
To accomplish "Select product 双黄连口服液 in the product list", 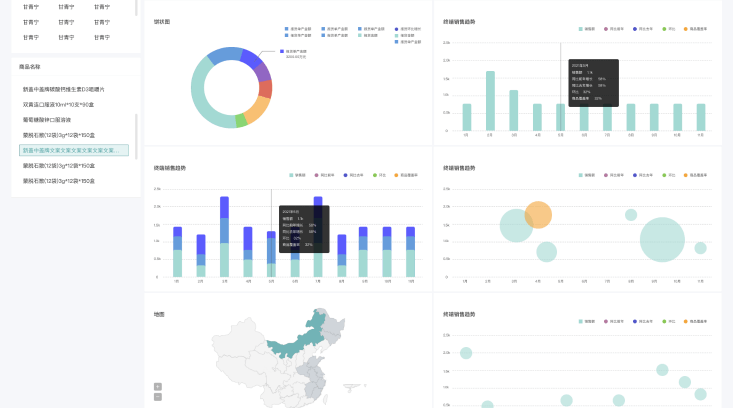I will click(x=58, y=104).
